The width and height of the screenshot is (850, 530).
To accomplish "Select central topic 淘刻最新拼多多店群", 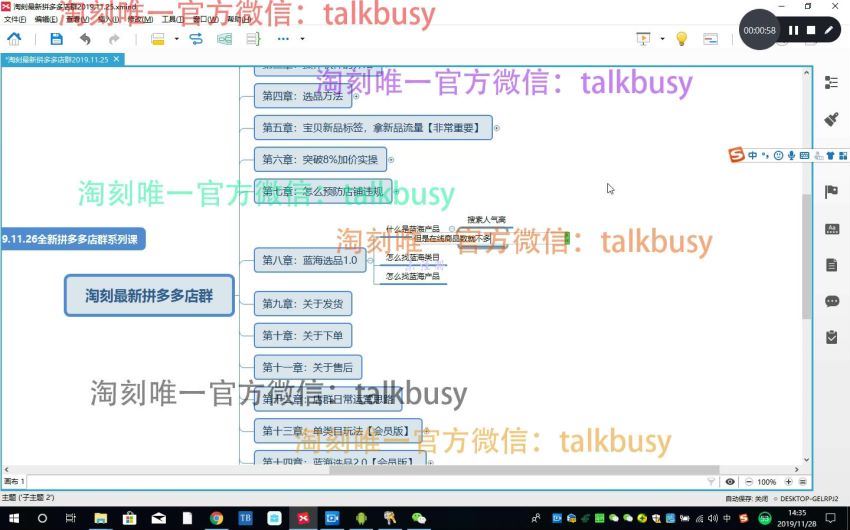I will (149, 295).
